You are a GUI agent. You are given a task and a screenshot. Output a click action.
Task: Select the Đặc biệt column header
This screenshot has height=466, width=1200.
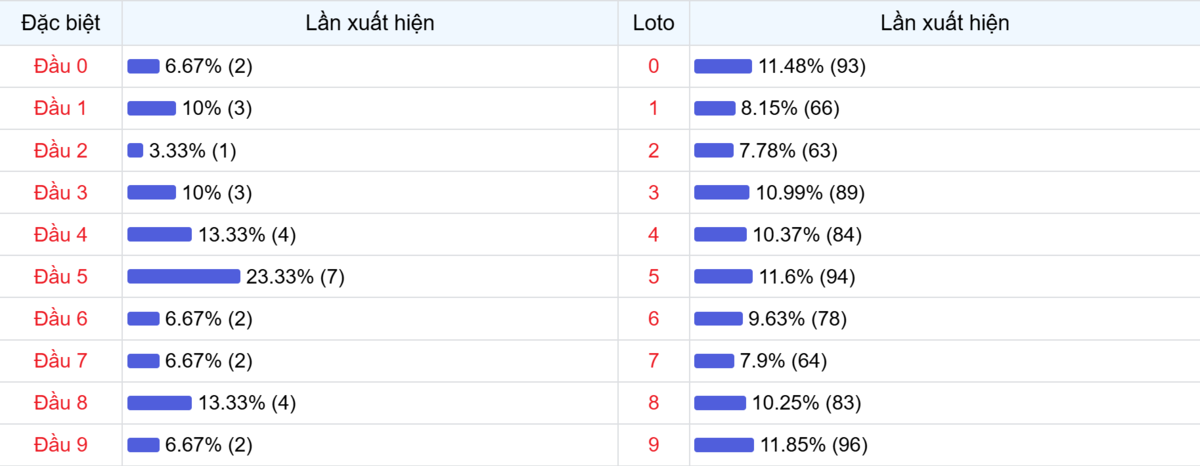(x=61, y=23)
